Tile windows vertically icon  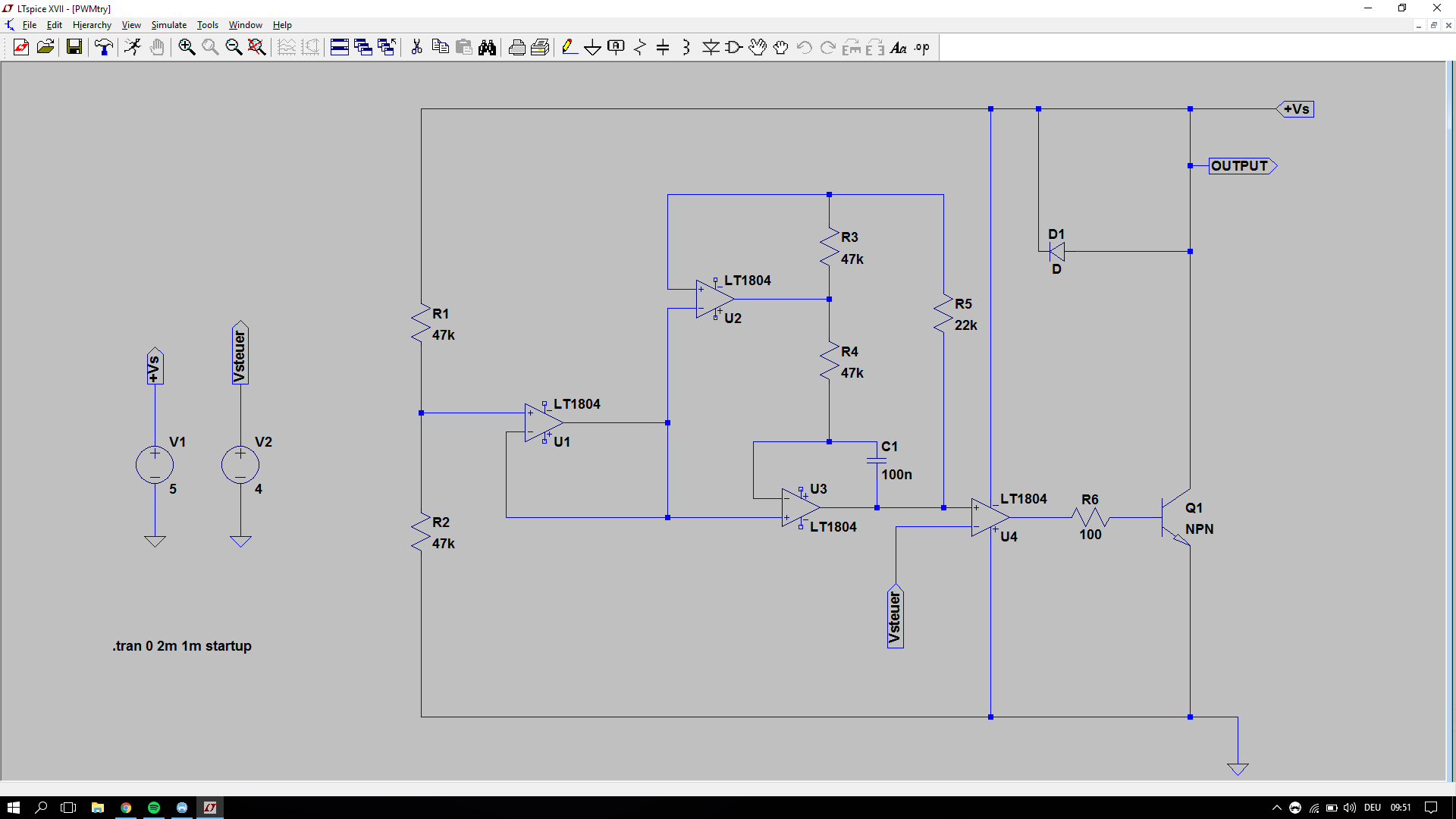363,47
